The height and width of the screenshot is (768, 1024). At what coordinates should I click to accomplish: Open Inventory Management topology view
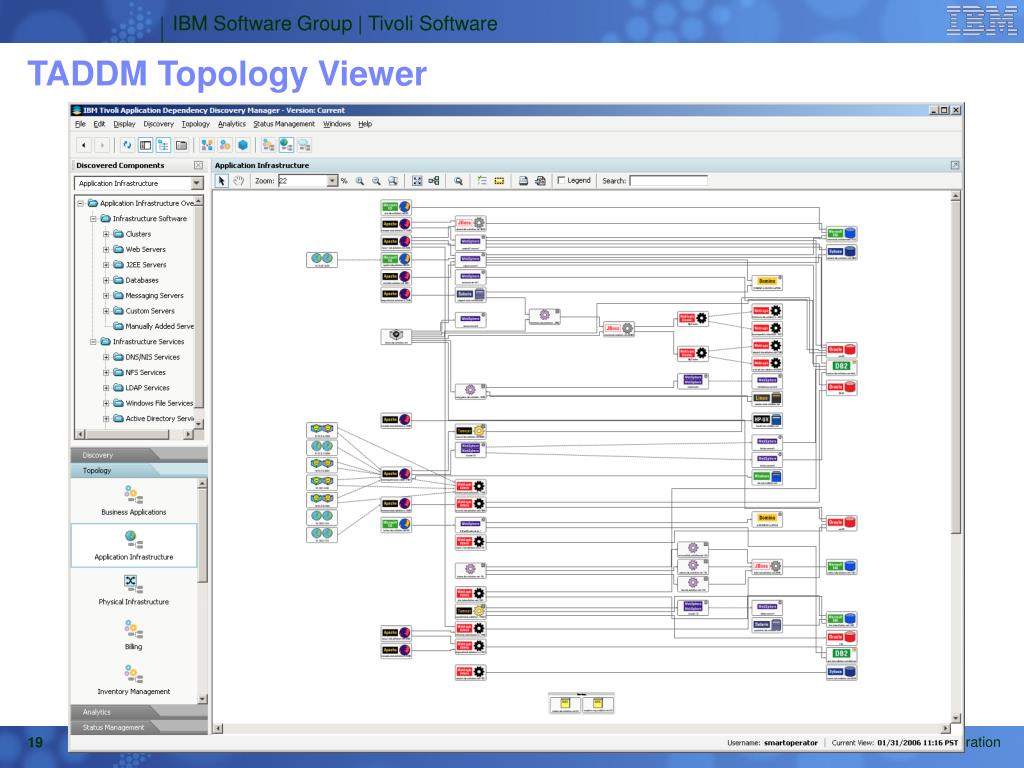coord(133,680)
